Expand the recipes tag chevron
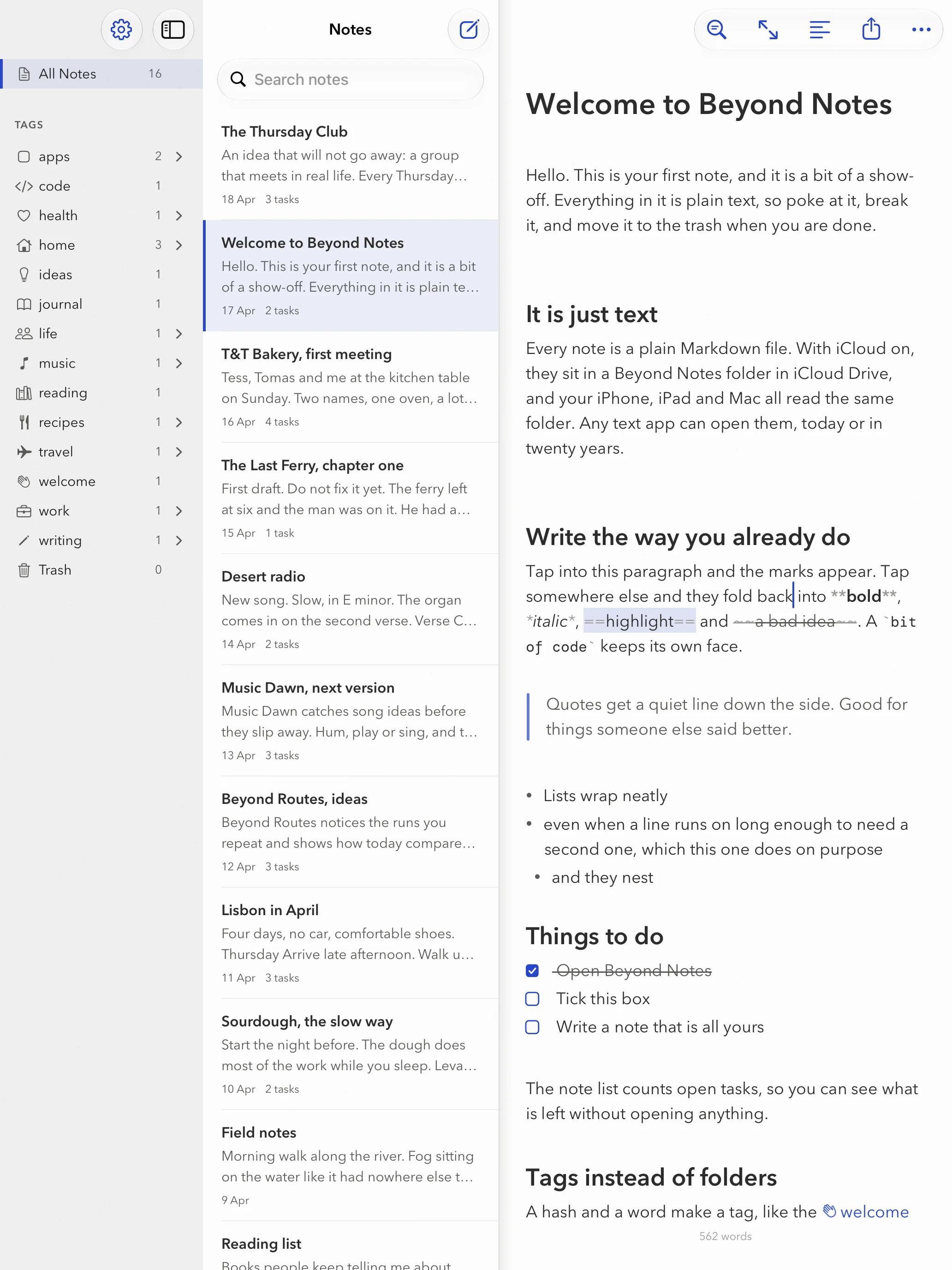Image resolution: width=952 pixels, height=1270 pixels. pyautogui.click(x=179, y=423)
